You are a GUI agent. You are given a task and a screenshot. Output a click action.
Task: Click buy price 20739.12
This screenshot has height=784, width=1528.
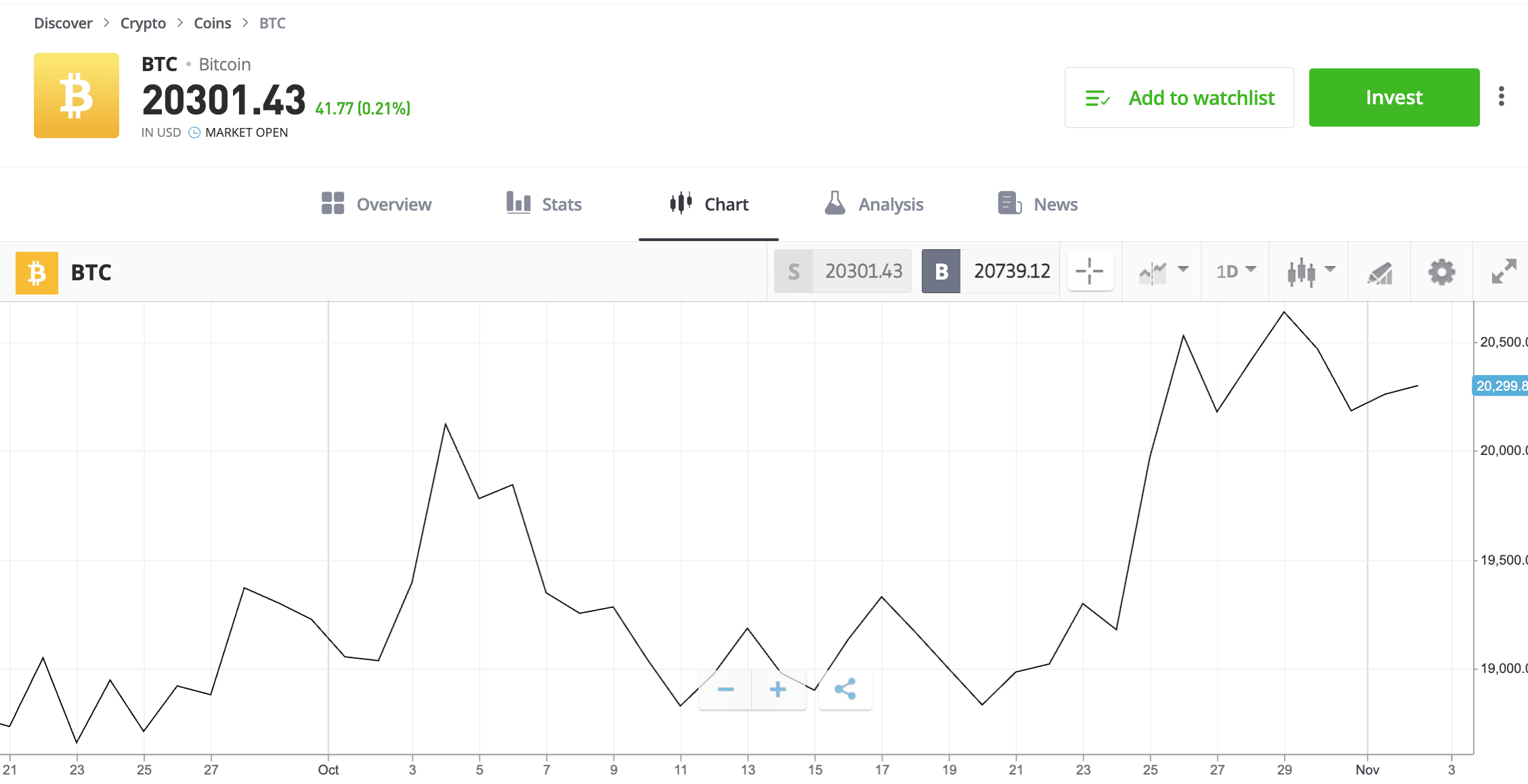click(1012, 271)
